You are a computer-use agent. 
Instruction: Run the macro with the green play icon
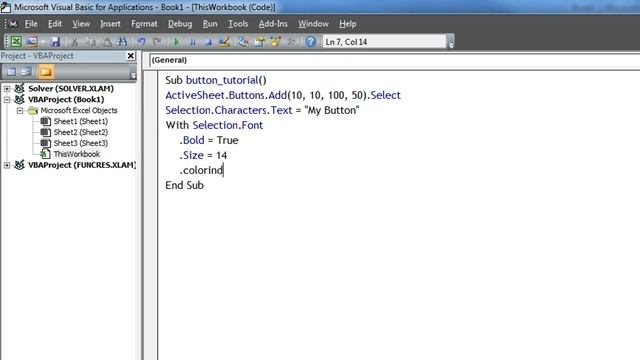click(x=177, y=41)
